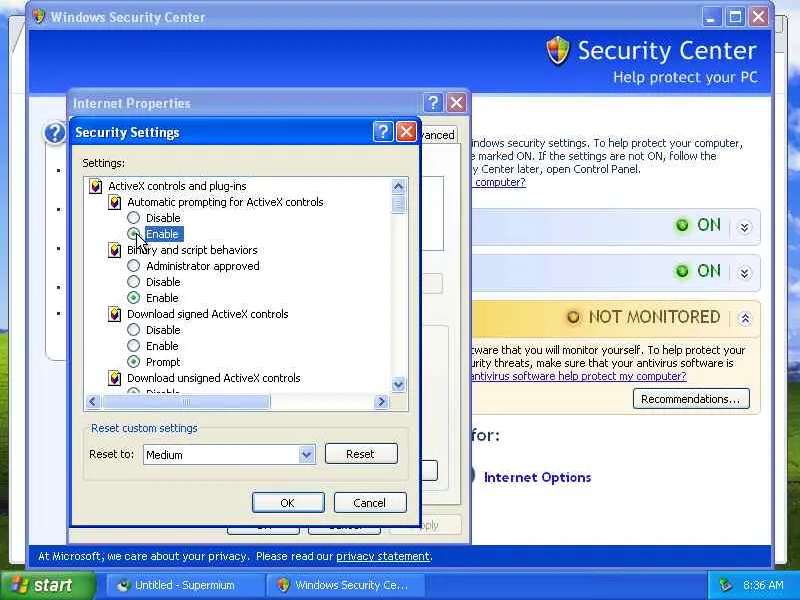800x600 pixels.
Task: Select Disable under Automatic prompting for ActiveX
Action: pyautogui.click(x=134, y=218)
